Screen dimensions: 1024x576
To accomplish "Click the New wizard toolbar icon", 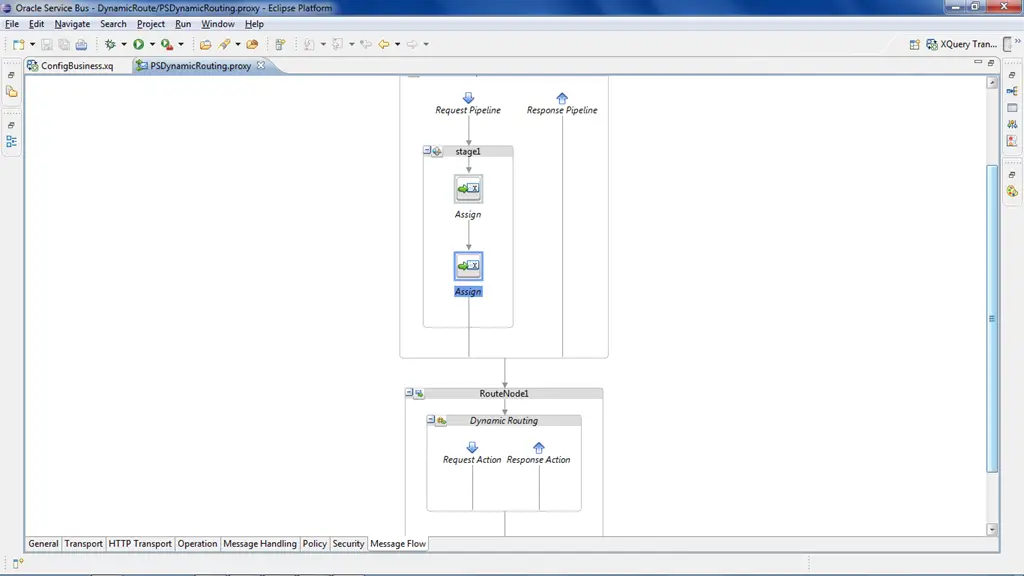I will pyautogui.click(x=18, y=44).
